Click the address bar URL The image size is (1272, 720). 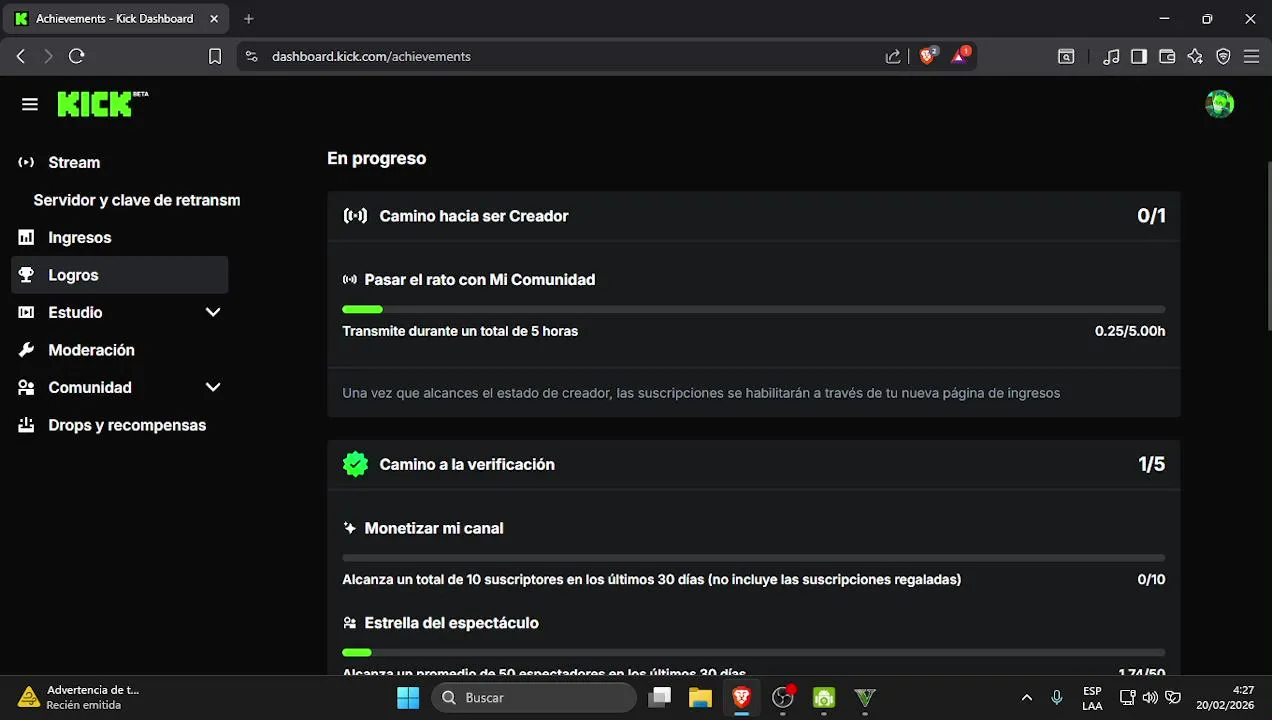coord(371,57)
